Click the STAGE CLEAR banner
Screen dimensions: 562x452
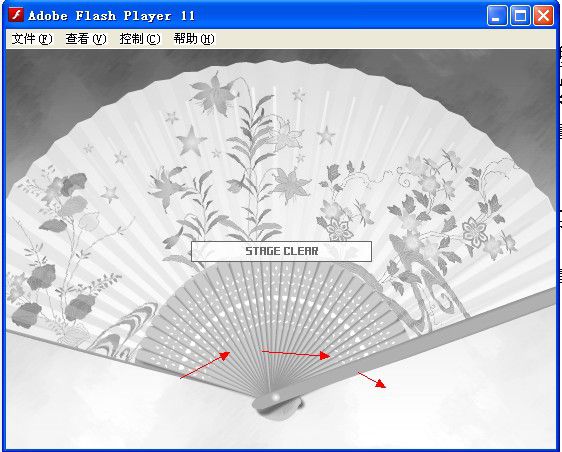[281, 251]
